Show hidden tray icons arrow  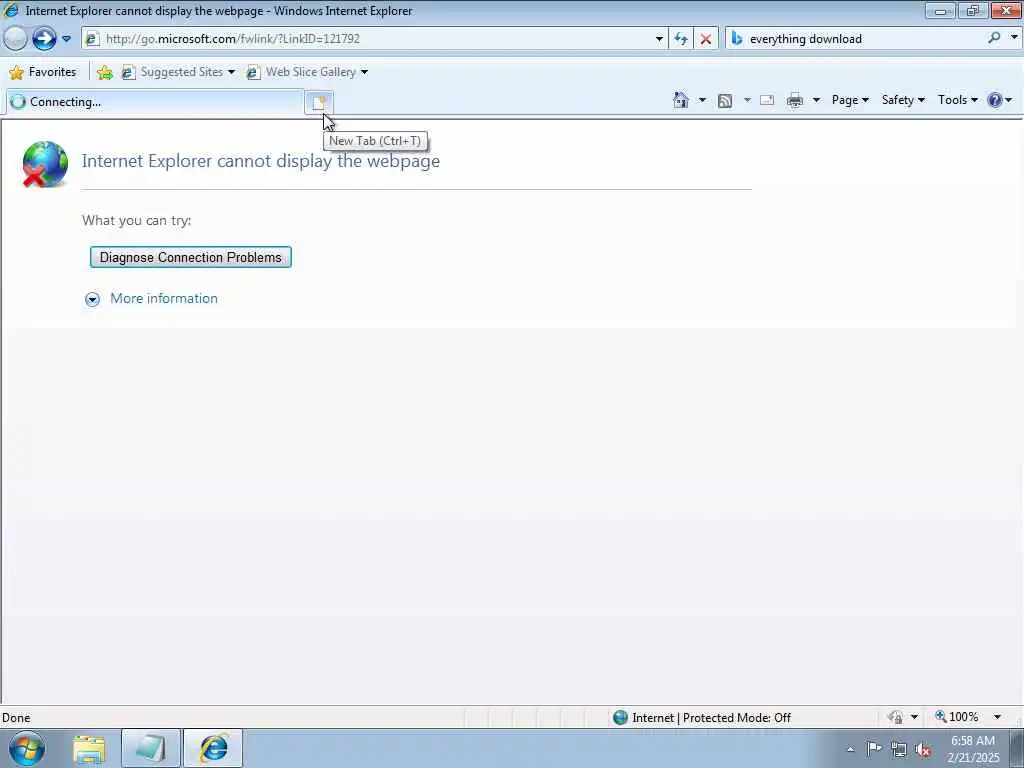pos(850,749)
